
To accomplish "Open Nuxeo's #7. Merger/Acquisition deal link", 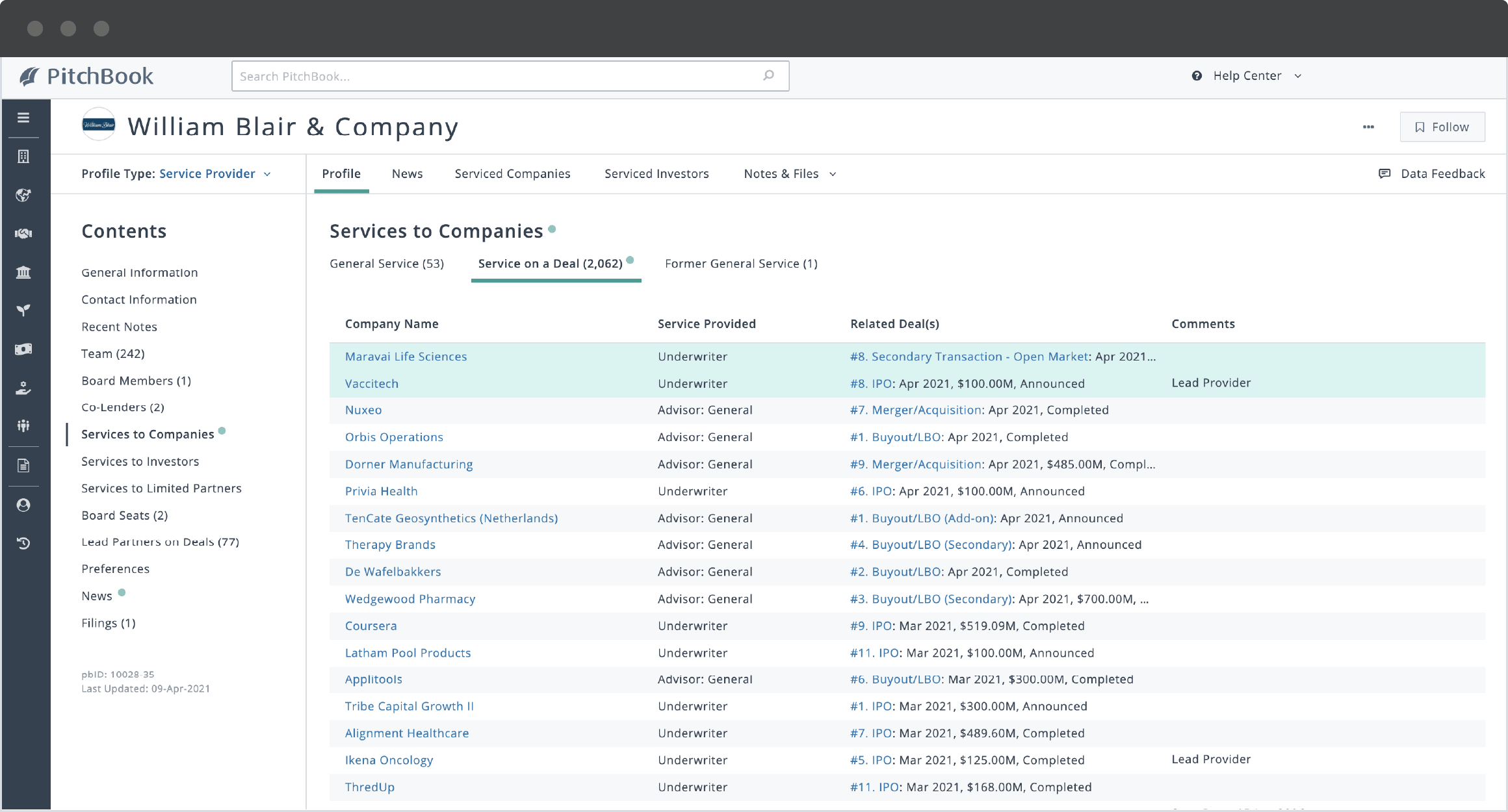I will 916,410.
